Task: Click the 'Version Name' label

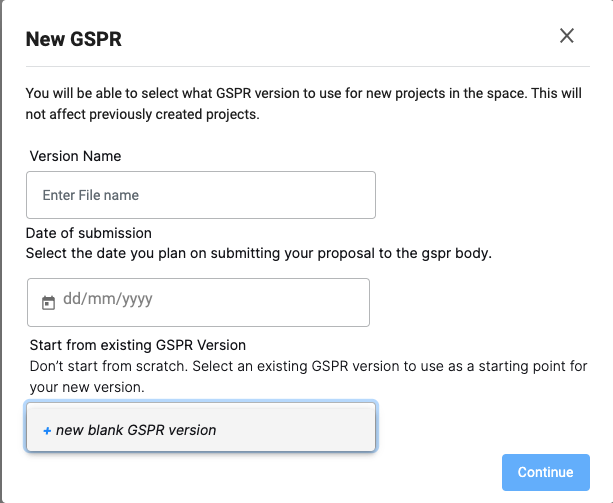Action: [75, 156]
